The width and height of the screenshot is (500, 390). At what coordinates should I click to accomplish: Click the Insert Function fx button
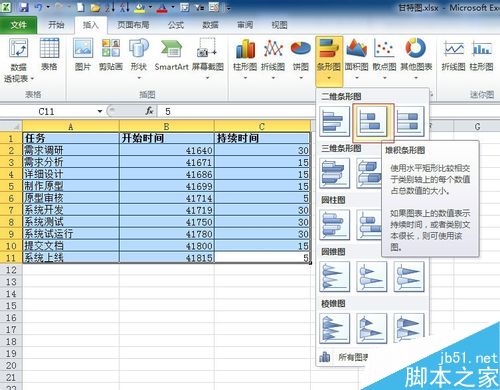(149, 111)
